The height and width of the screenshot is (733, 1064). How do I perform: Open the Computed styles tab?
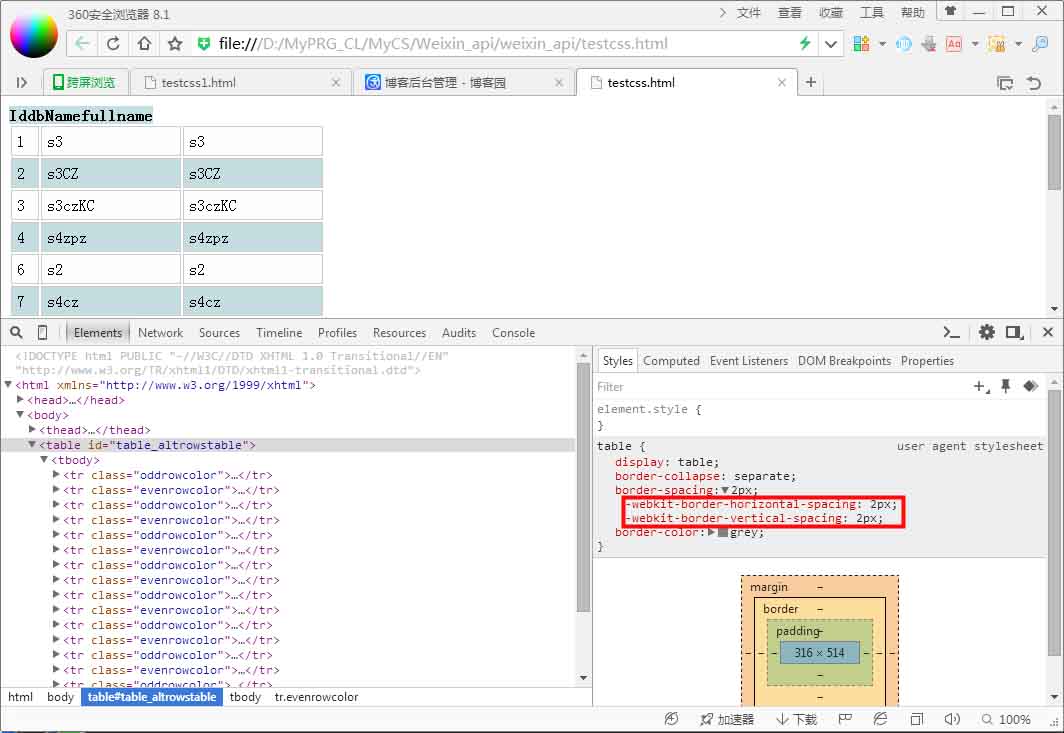[x=671, y=361]
